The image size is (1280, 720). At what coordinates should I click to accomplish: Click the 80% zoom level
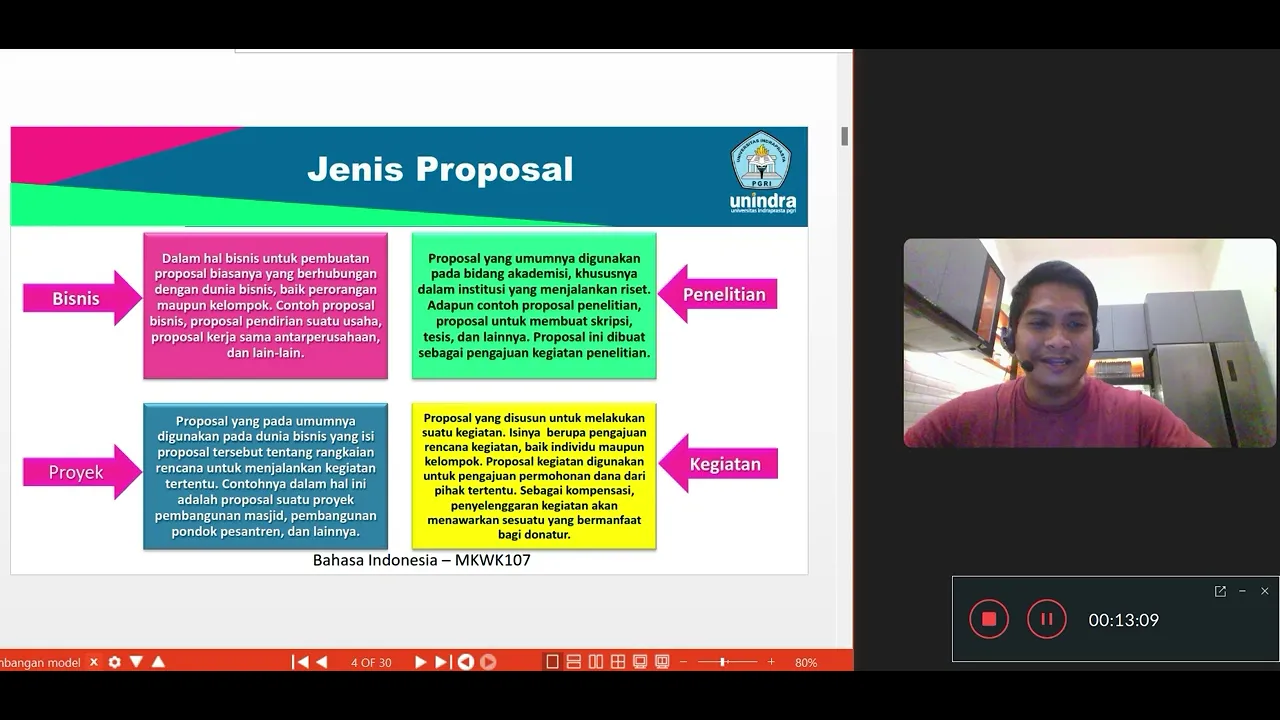point(806,663)
